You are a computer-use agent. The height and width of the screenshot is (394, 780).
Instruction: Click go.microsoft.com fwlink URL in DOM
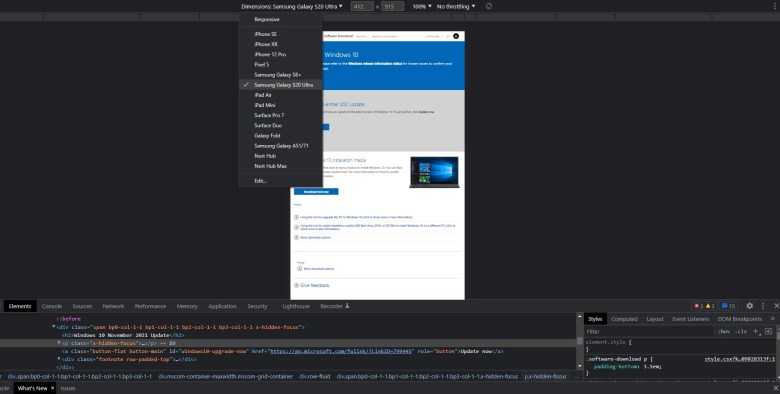coord(341,351)
